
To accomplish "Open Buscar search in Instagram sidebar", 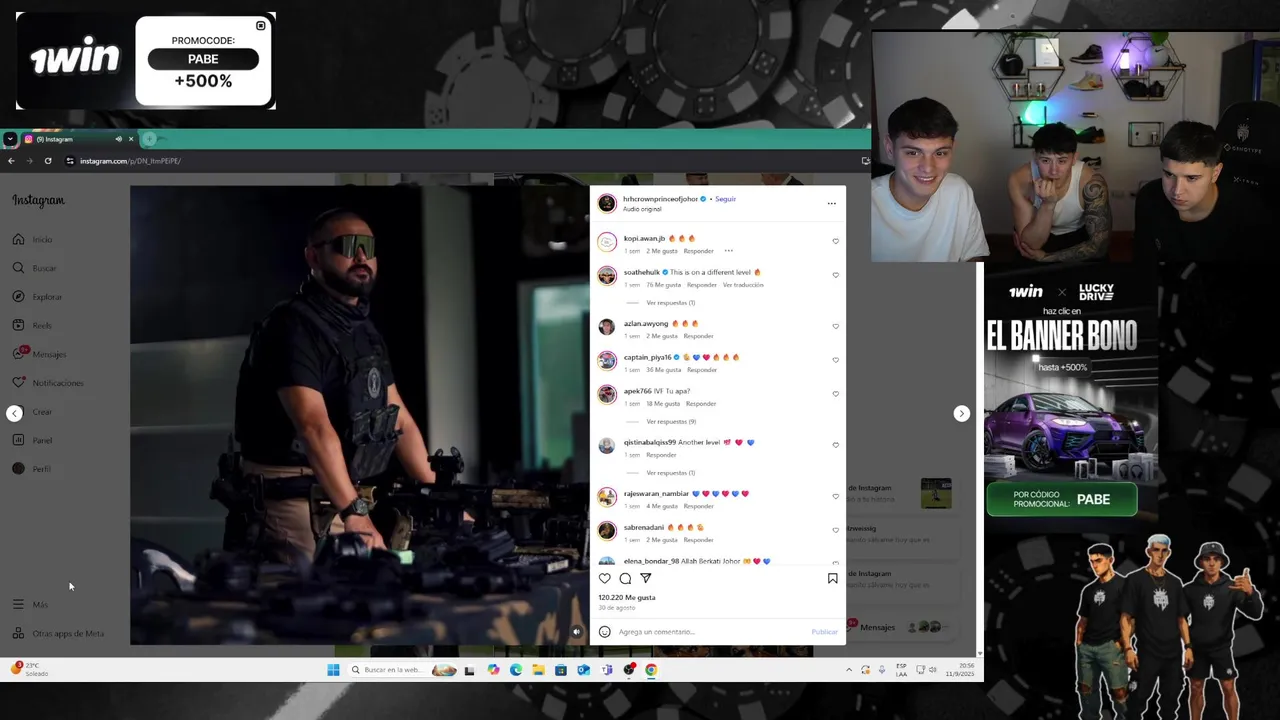I will coord(35,268).
